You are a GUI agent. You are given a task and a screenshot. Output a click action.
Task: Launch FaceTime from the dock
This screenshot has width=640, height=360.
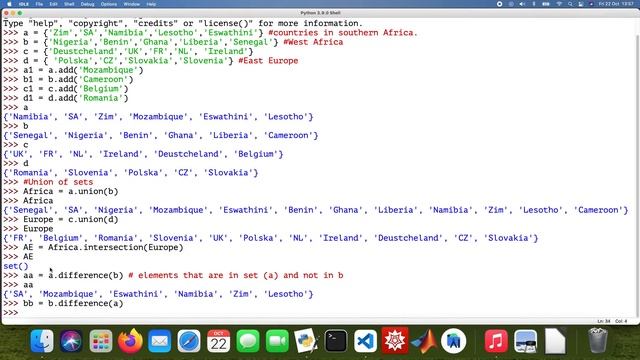tap(277, 340)
